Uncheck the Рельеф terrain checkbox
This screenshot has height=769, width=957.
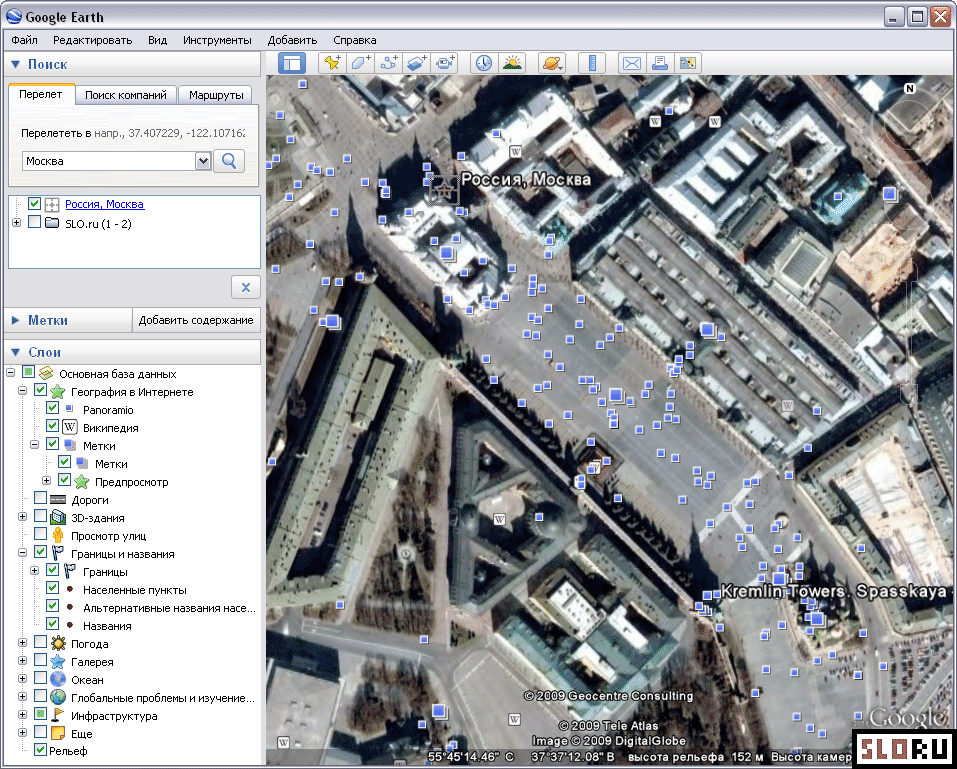(x=40, y=749)
